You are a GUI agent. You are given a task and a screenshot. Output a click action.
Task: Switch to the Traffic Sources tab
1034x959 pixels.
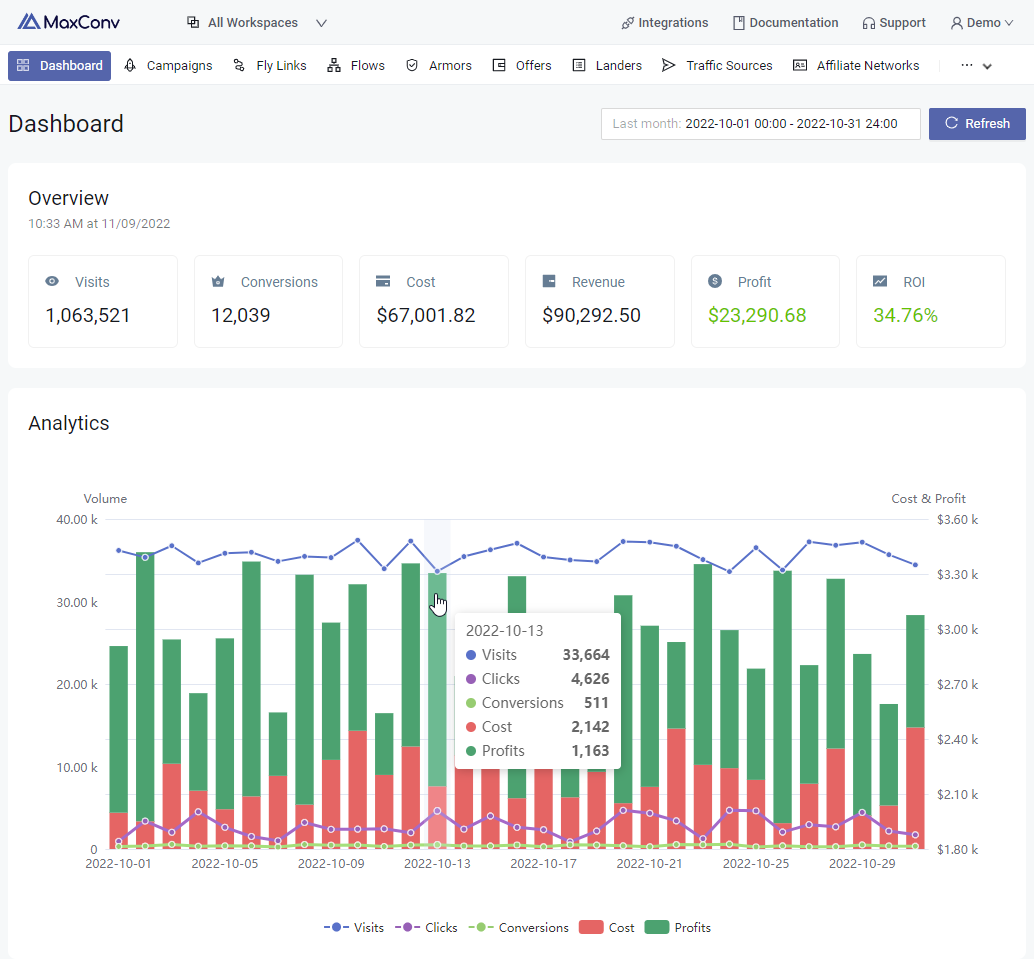pyautogui.click(x=717, y=66)
